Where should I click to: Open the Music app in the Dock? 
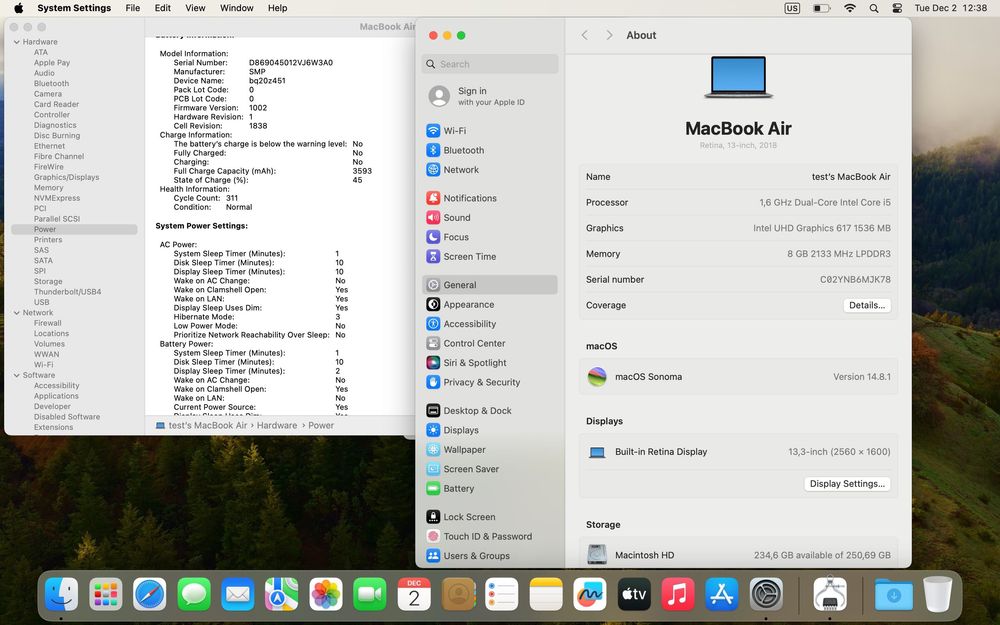point(678,594)
